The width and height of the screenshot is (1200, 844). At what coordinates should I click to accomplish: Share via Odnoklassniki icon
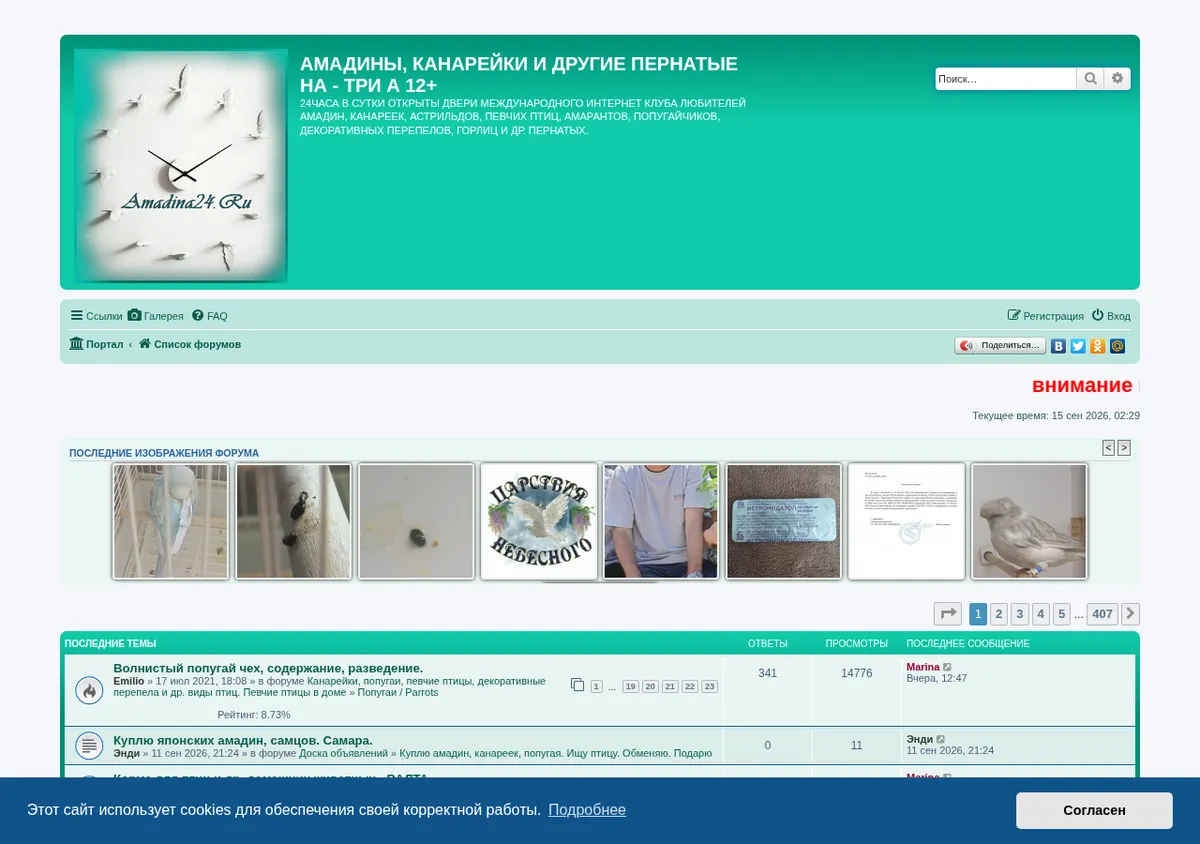[1098, 346]
